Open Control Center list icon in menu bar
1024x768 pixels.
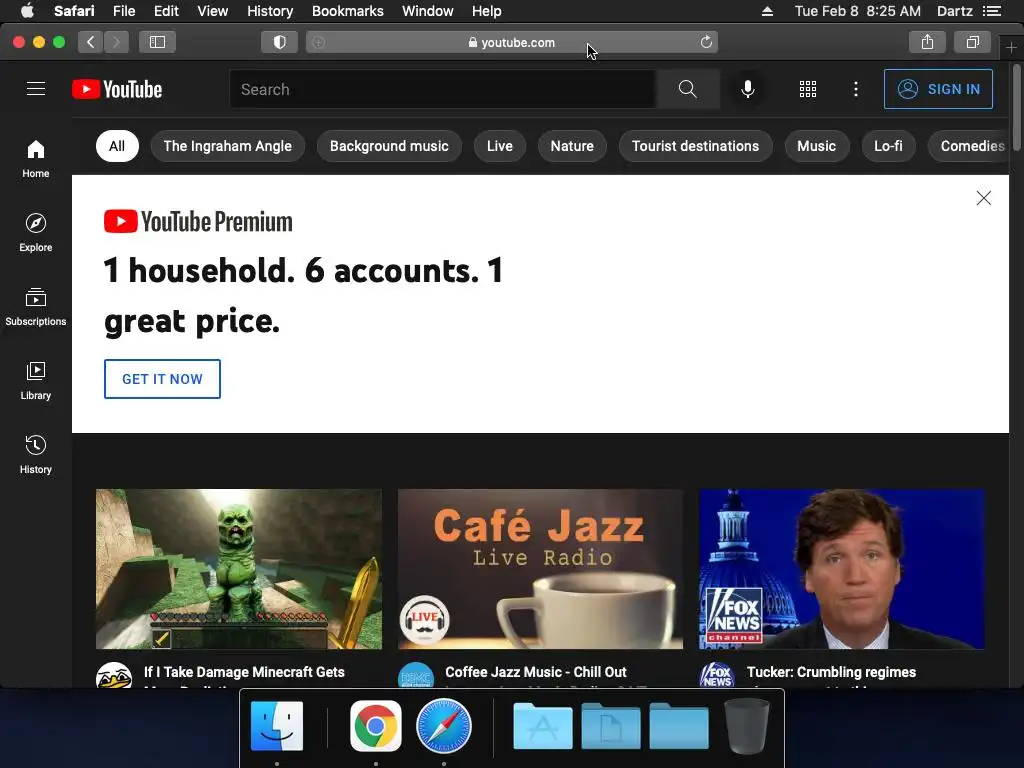992,11
